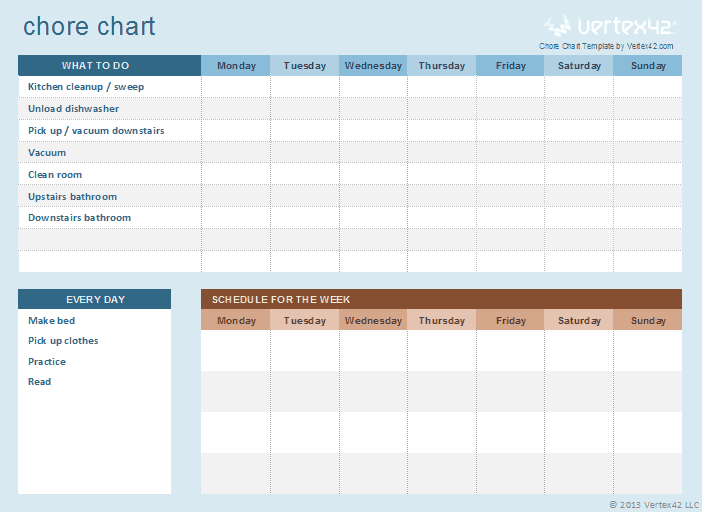Click the Friday cell for Clean room
The image size is (702, 512).
(x=510, y=175)
